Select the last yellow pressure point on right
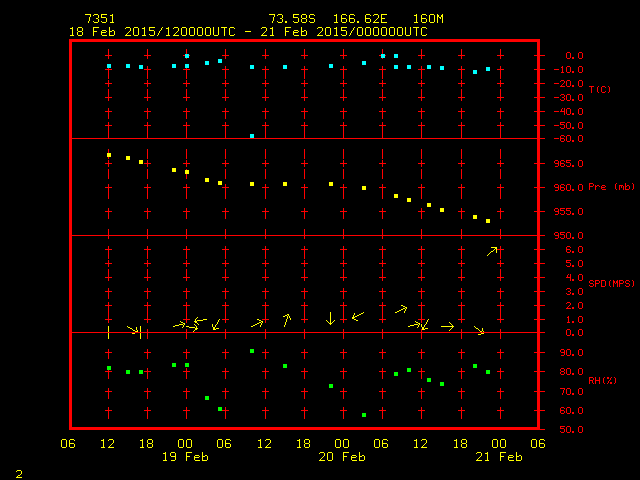The width and height of the screenshot is (640, 480). pos(488,221)
